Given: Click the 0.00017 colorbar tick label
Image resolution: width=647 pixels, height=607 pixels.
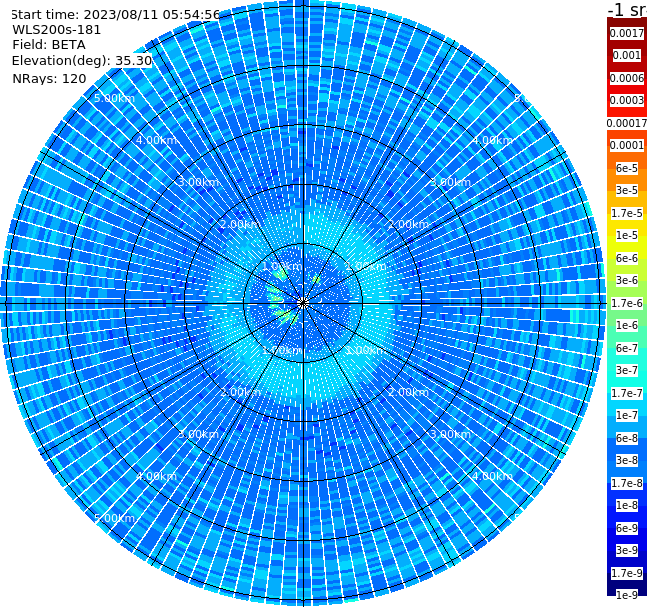Looking at the screenshot, I should pyautogui.click(x=627, y=123).
